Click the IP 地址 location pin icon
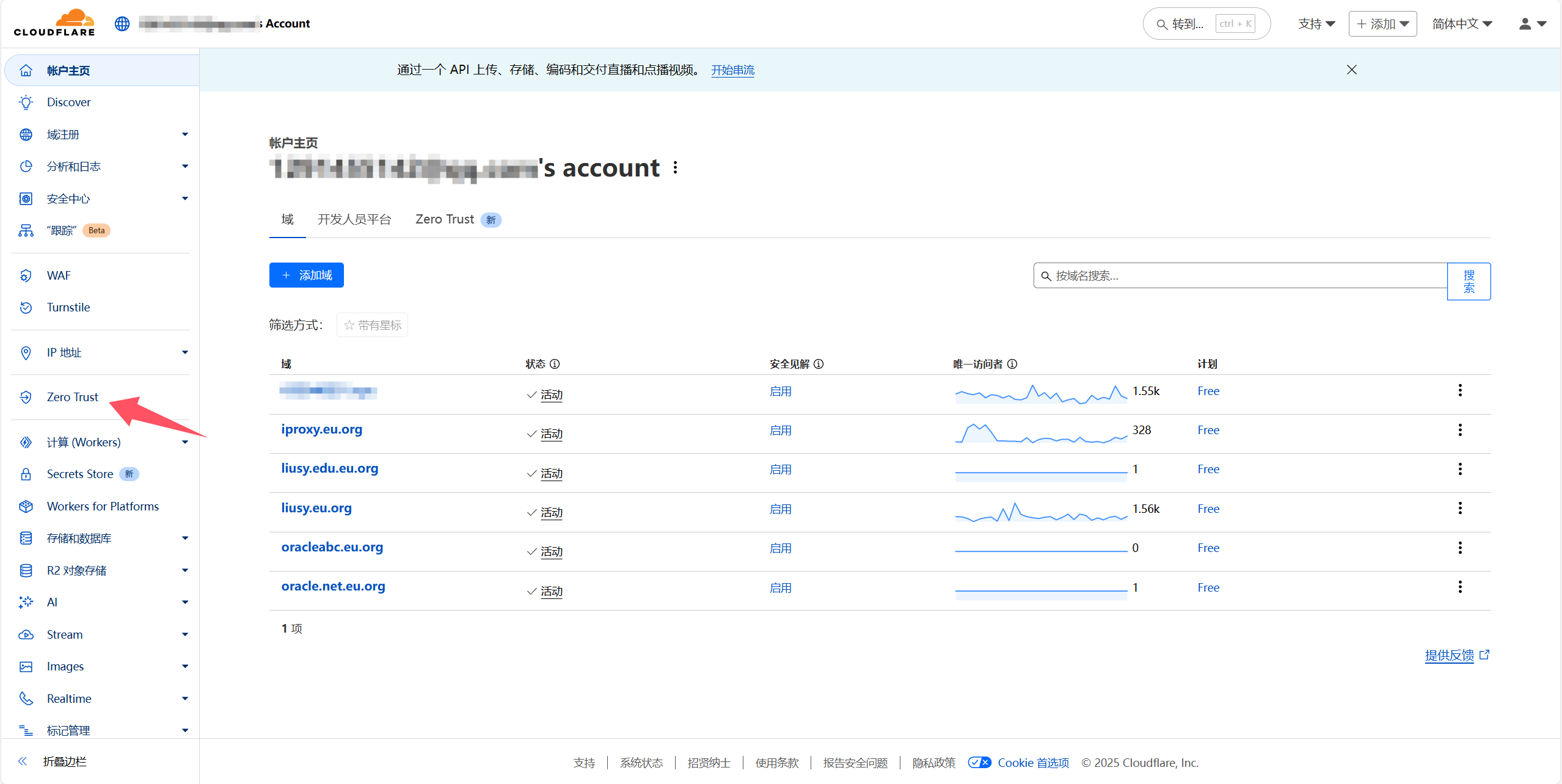This screenshot has width=1562, height=784. (x=26, y=352)
